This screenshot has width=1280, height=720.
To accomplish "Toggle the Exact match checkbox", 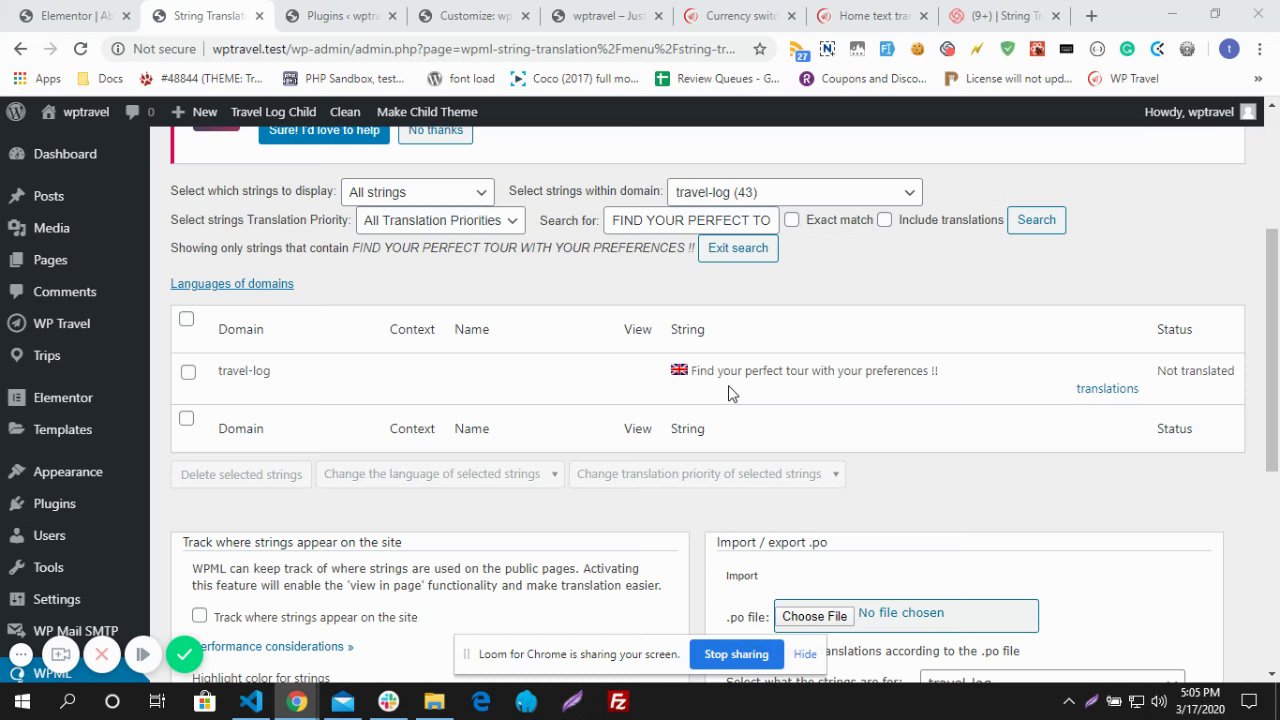I will 792,219.
